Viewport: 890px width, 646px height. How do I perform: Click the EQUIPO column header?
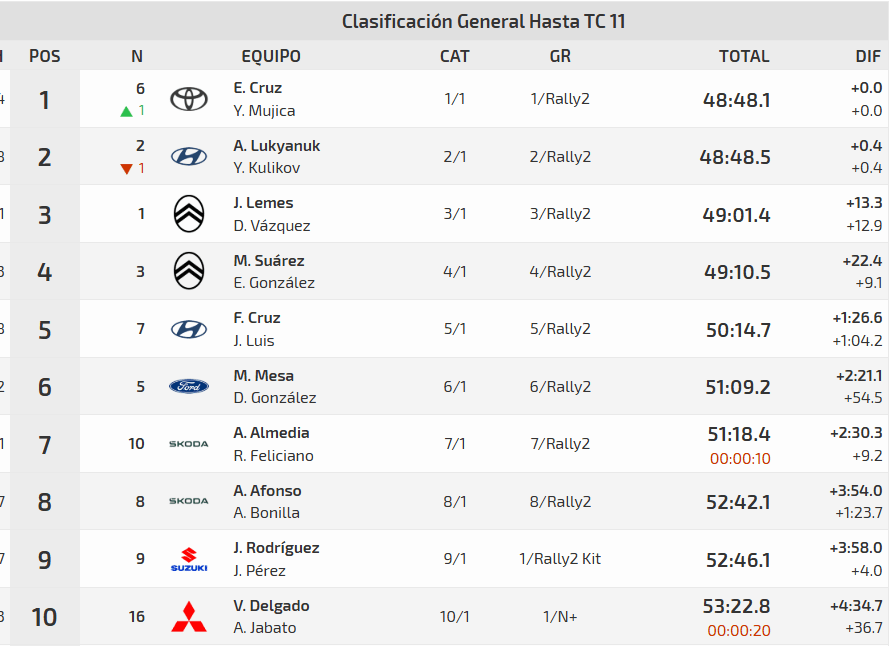coord(271,56)
